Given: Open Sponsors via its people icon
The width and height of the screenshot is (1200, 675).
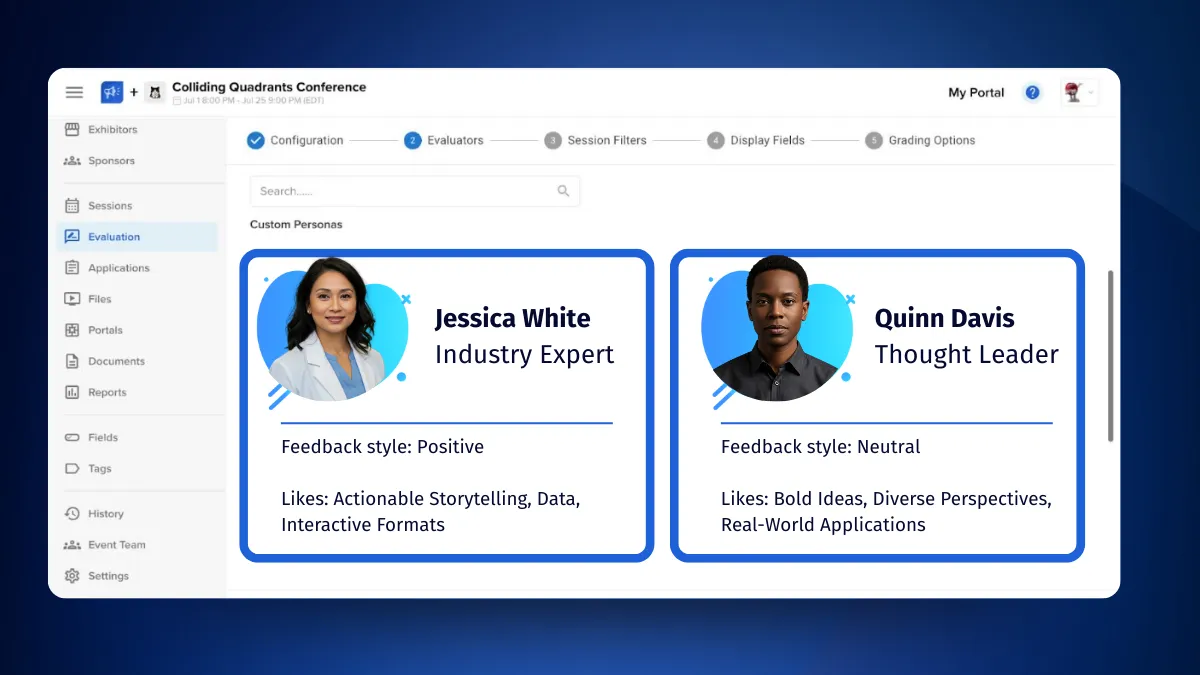Looking at the screenshot, I should pos(72,160).
